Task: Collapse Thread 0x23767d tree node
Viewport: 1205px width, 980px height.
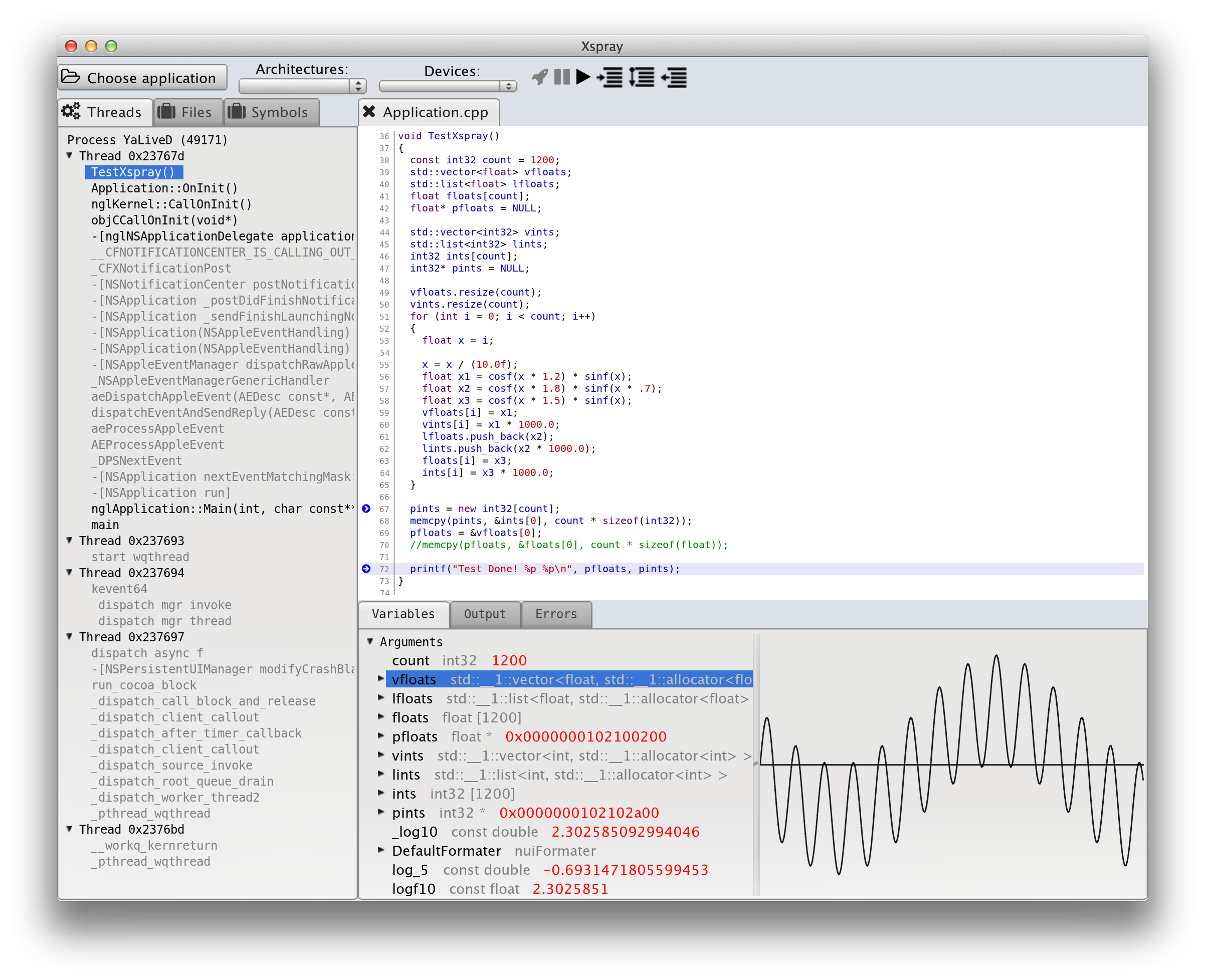Action: [x=70, y=155]
